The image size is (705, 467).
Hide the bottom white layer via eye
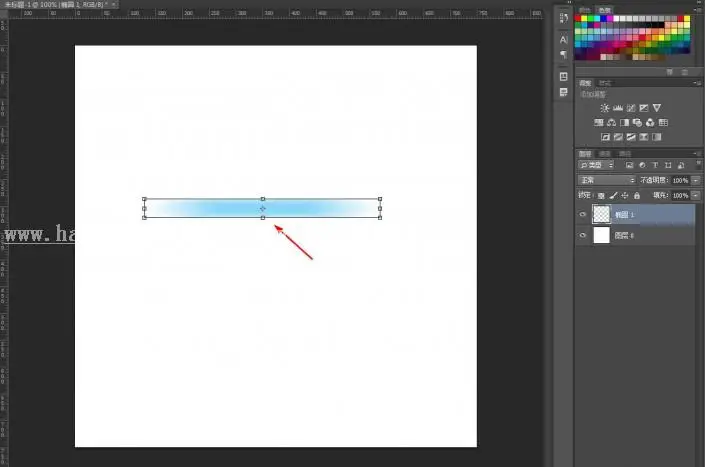click(583, 235)
